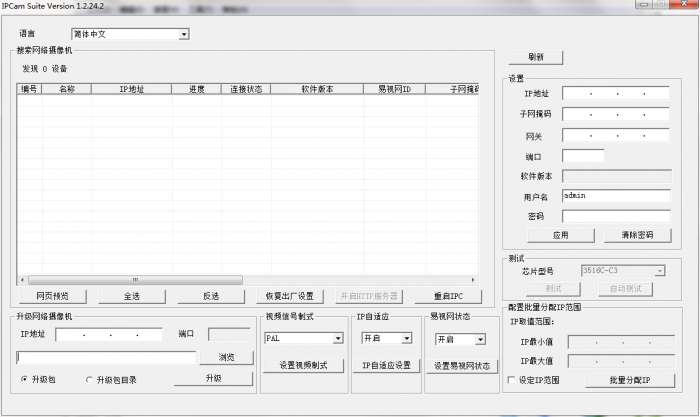Viewport: 700px width, 417px height.
Task: Click the 进度 column header
Action: tap(196, 89)
